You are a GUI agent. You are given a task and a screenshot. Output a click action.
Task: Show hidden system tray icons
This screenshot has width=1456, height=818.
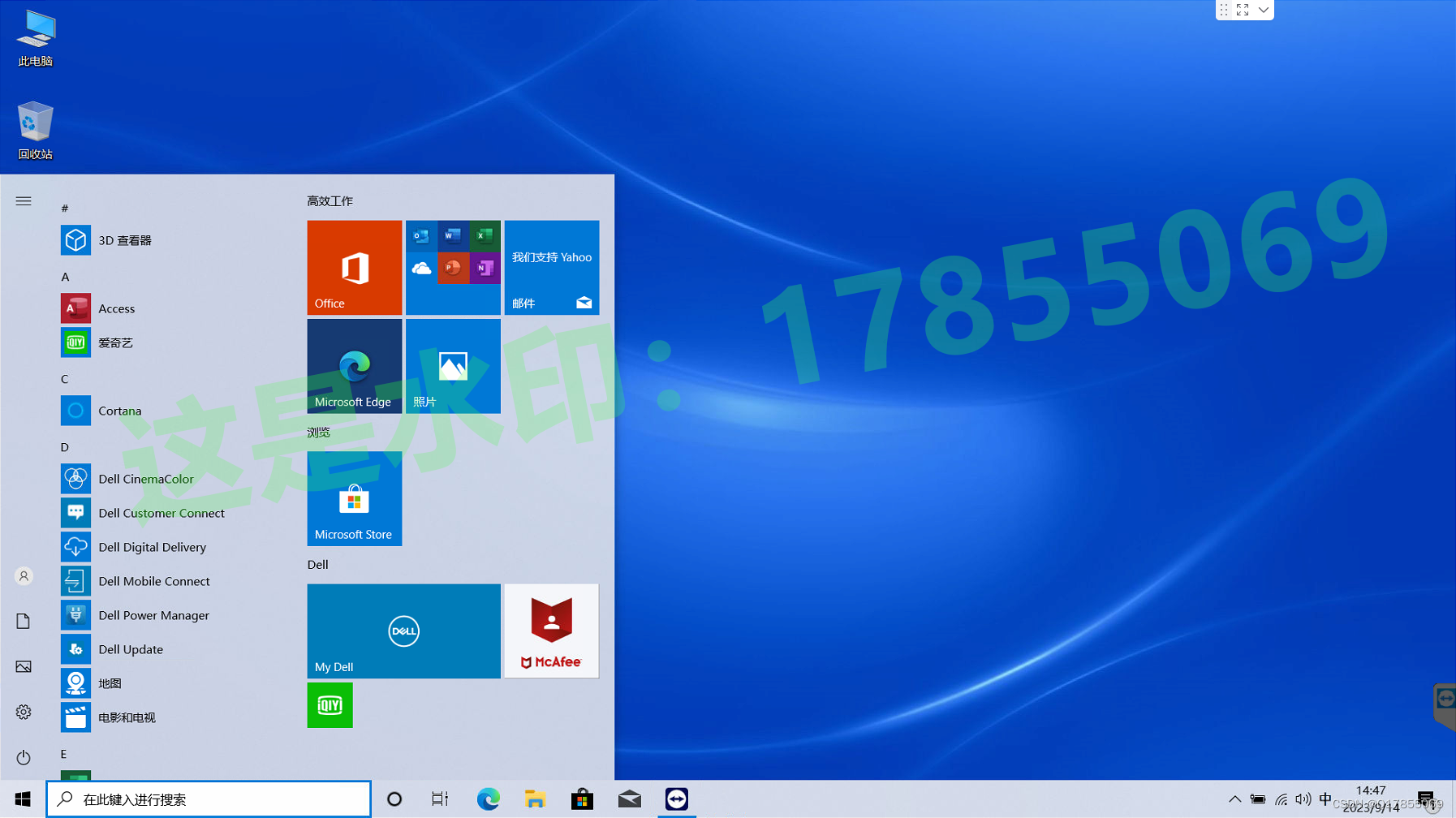[1234, 799]
